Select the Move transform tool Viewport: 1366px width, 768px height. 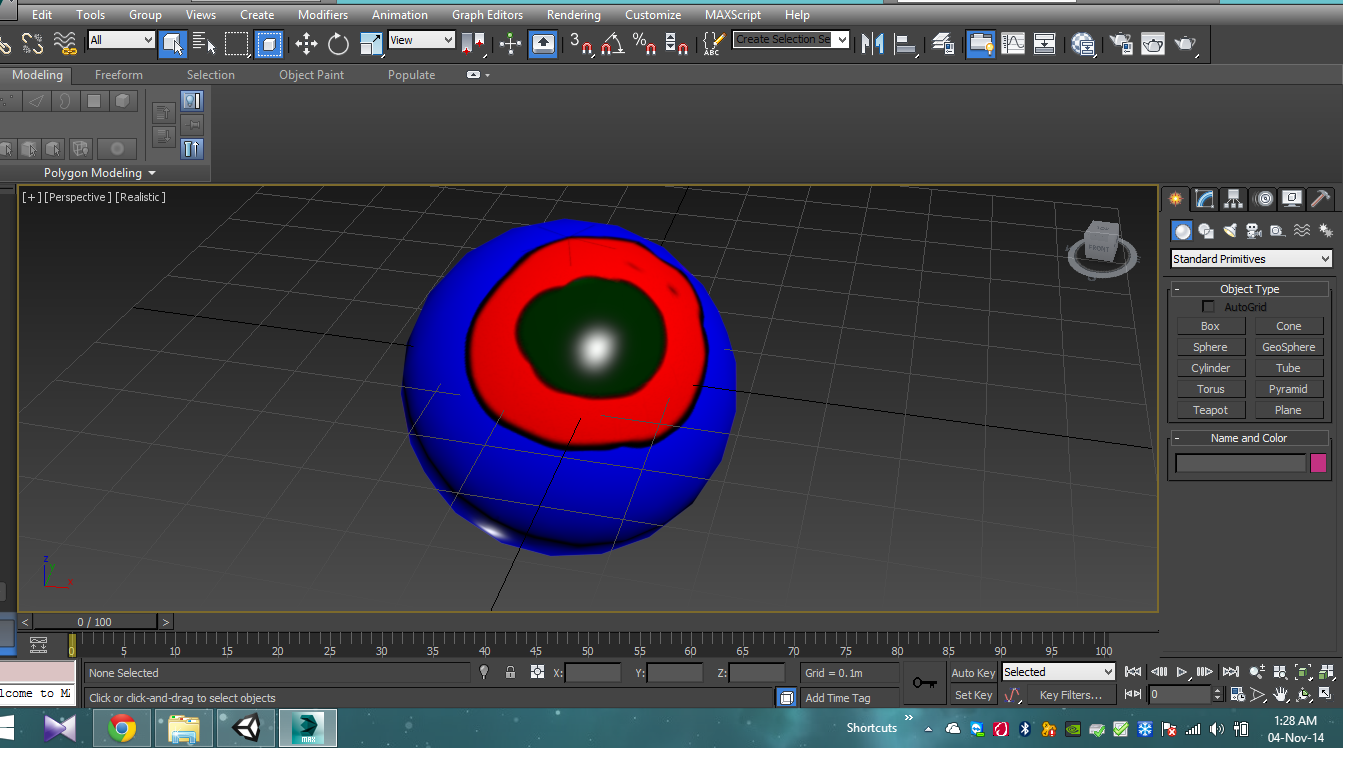coord(306,43)
